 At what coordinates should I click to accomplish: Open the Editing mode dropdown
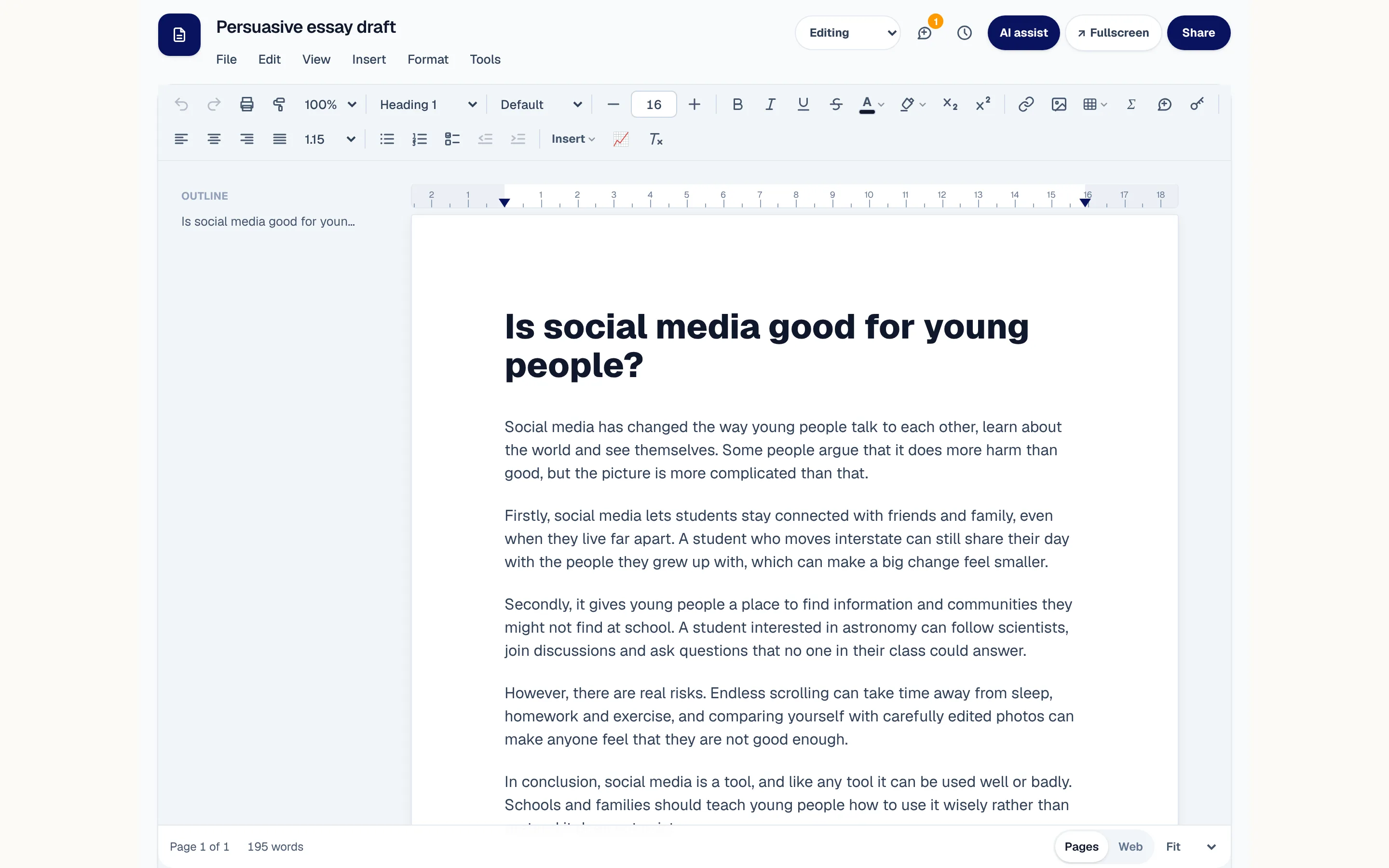[x=848, y=33]
